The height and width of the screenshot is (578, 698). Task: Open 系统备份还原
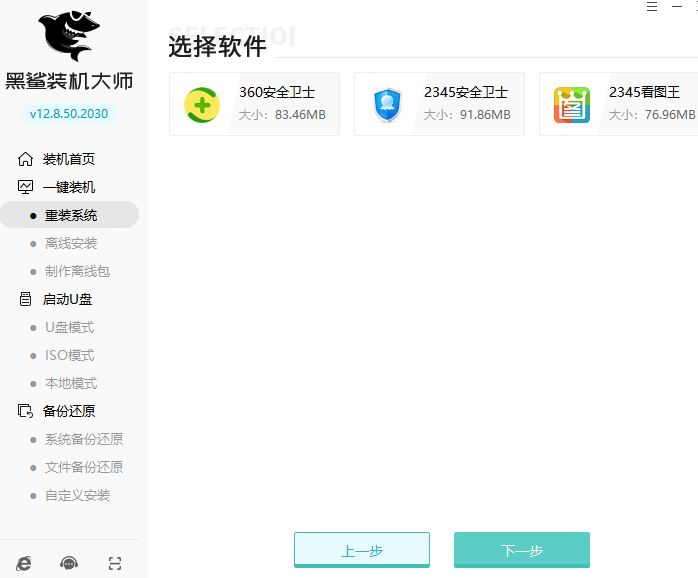[x=84, y=440]
